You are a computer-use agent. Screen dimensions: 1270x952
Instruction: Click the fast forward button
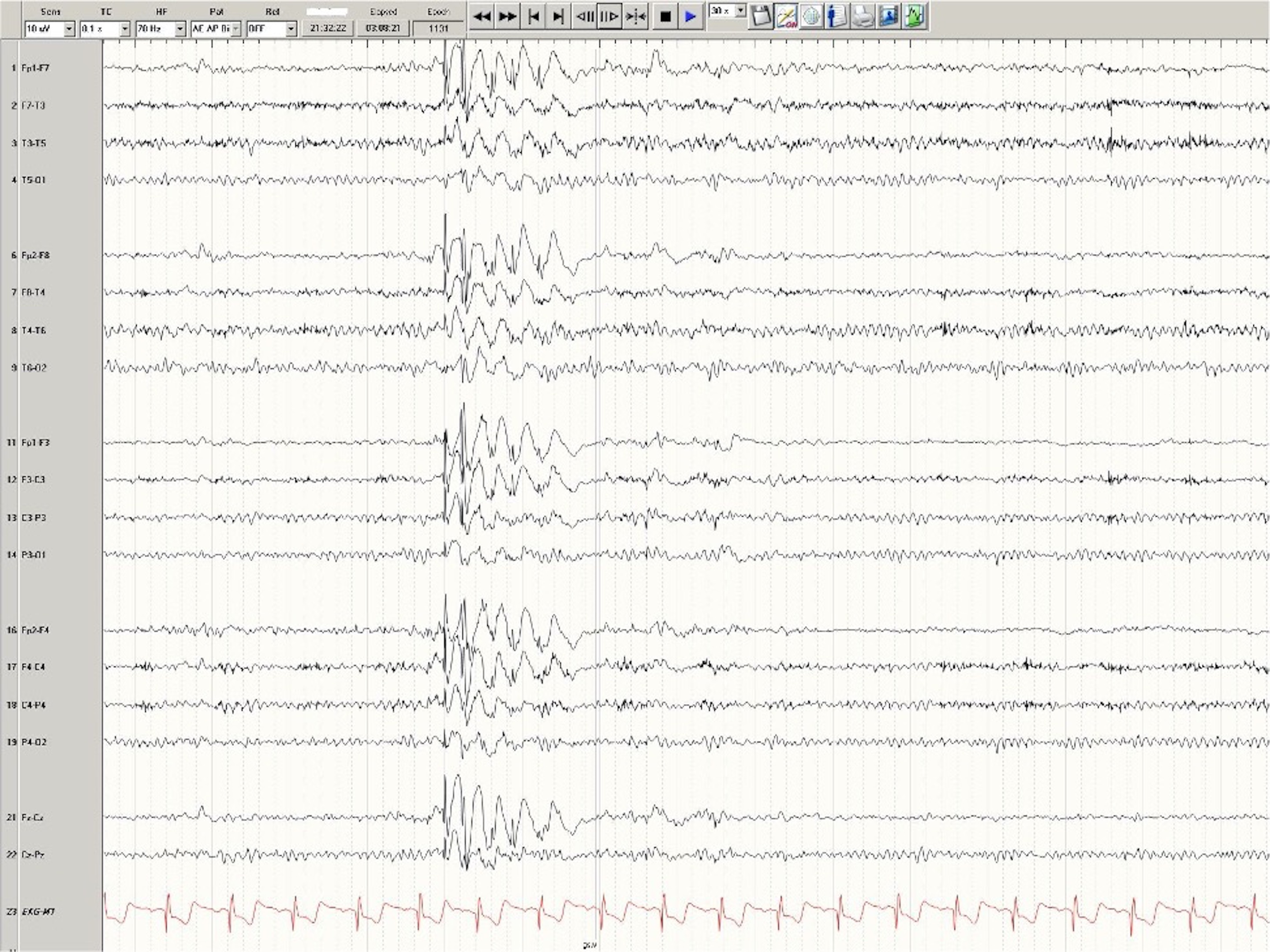pos(507,17)
